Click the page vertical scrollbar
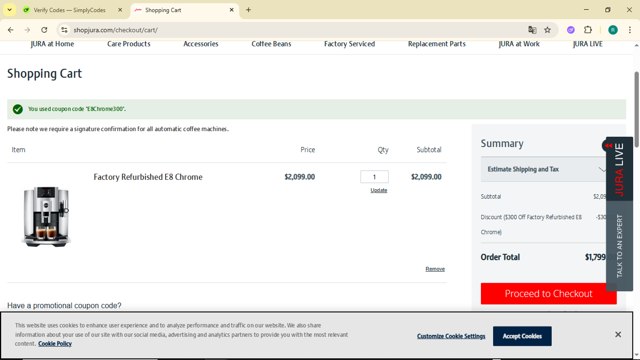 coord(636,108)
